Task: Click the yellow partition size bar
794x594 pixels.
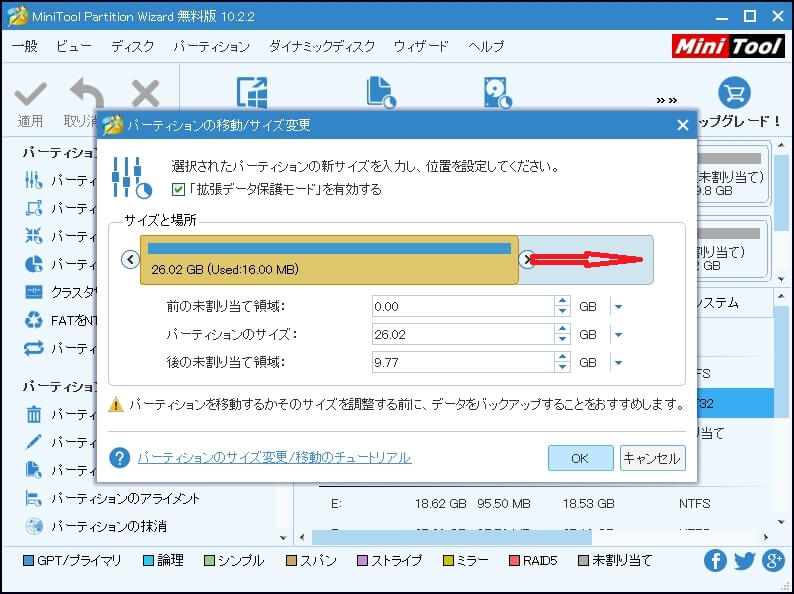Action: [x=328, y=261]
